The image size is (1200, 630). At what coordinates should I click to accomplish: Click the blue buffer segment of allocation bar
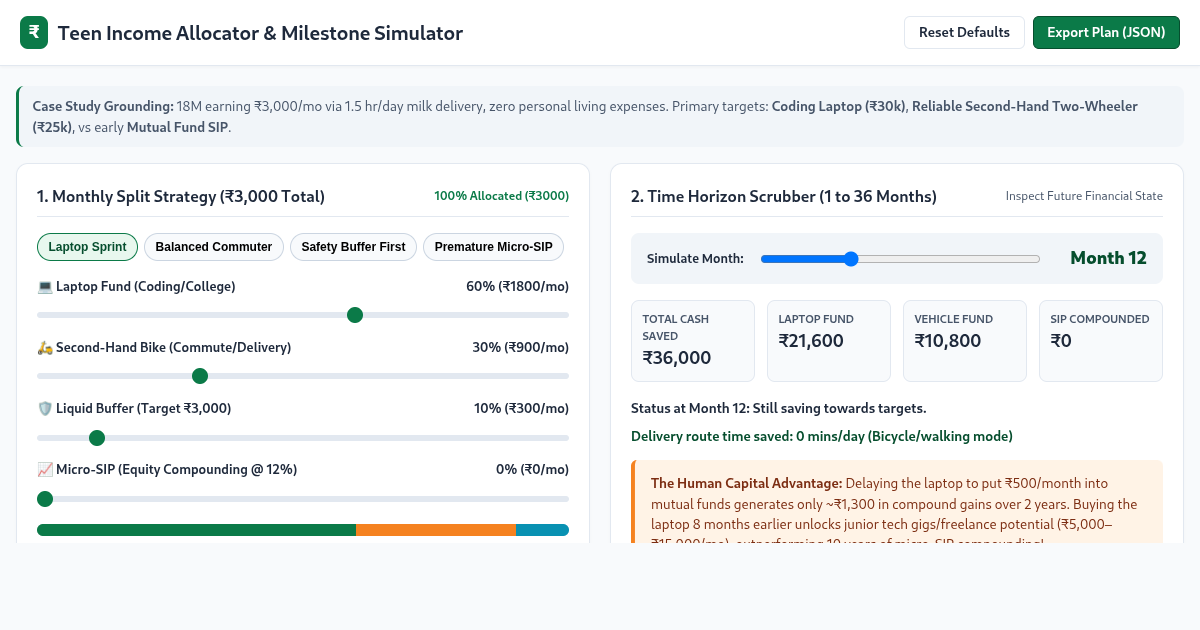click(x=542, y=530)
